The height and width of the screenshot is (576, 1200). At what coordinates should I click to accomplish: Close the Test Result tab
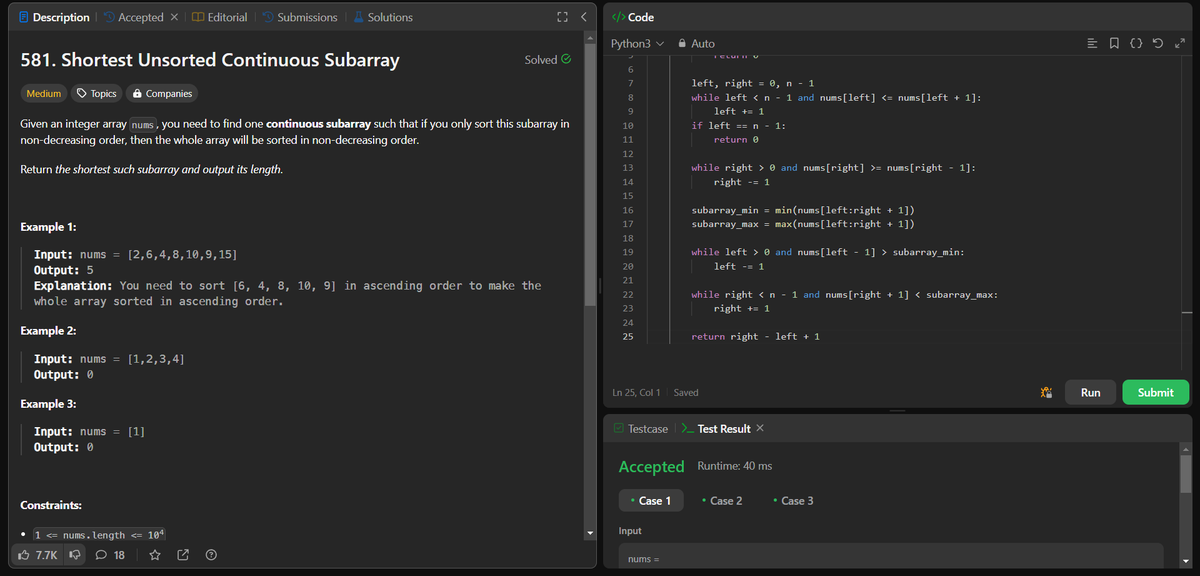tap(760, 429)
